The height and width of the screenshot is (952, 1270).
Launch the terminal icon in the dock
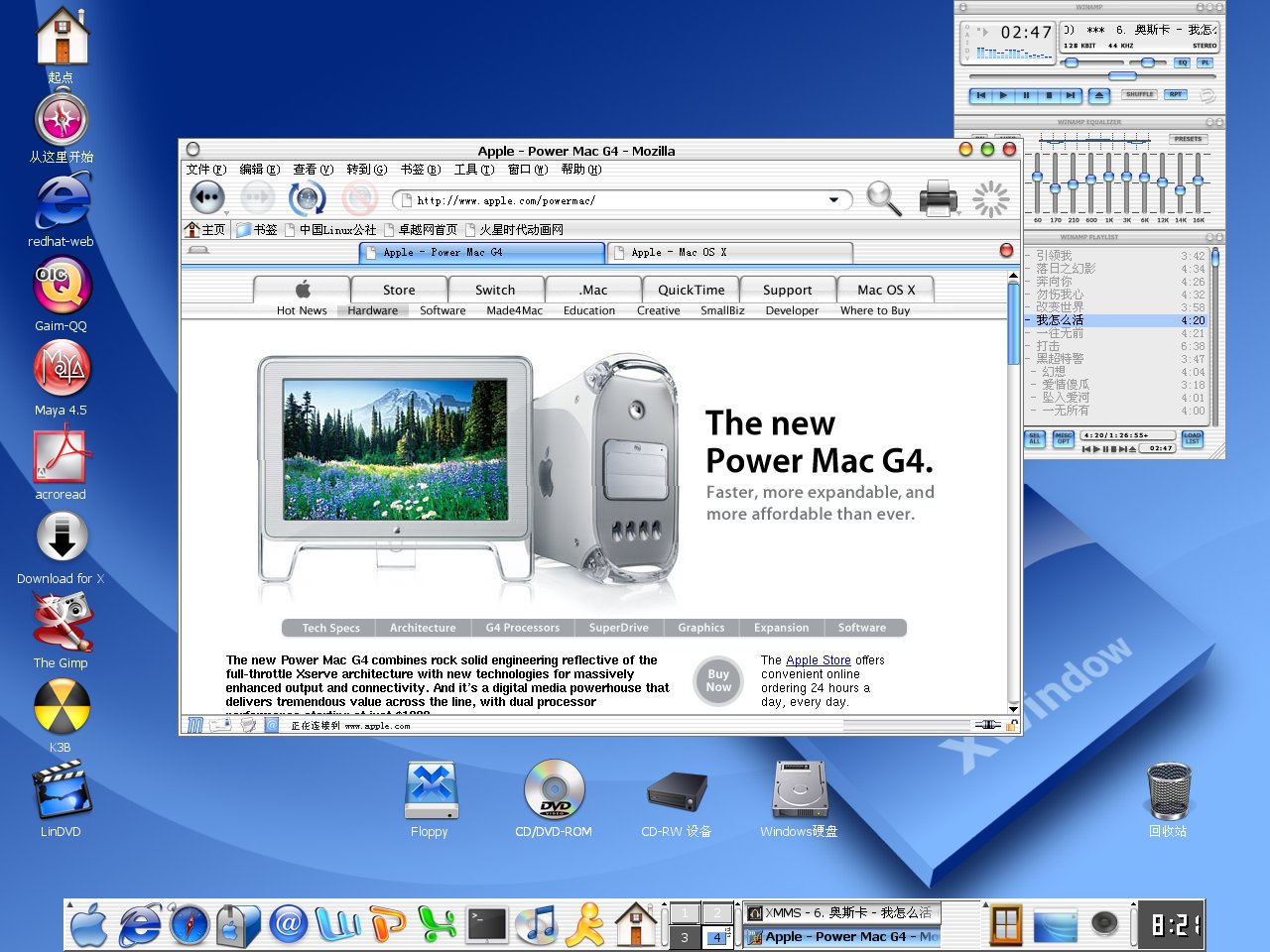[487, 925]
